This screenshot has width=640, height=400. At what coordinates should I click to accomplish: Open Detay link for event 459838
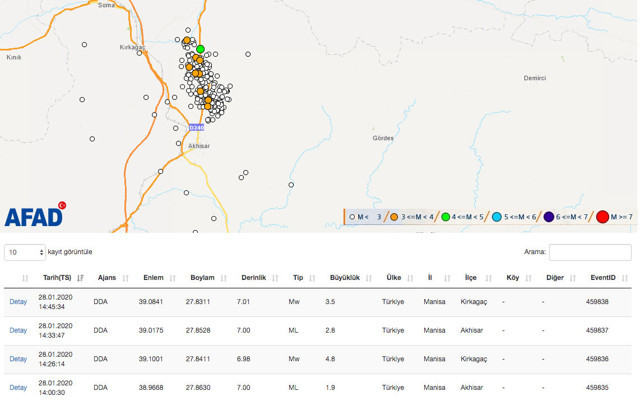[18, 301]
